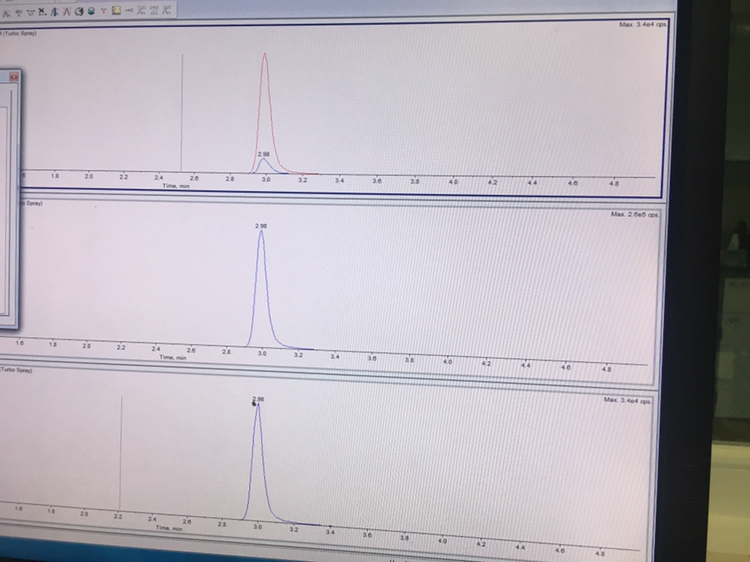Select the small blue peak in the top chromatogram
This screenshot has height=562, width=750.
[264, 165]
